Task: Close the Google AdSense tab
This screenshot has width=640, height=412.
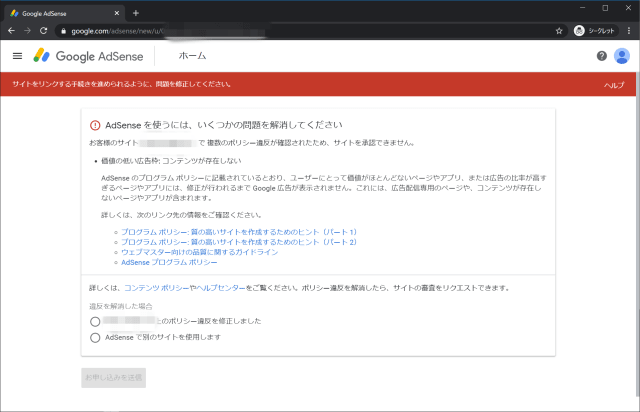Action: coord(117,13)
